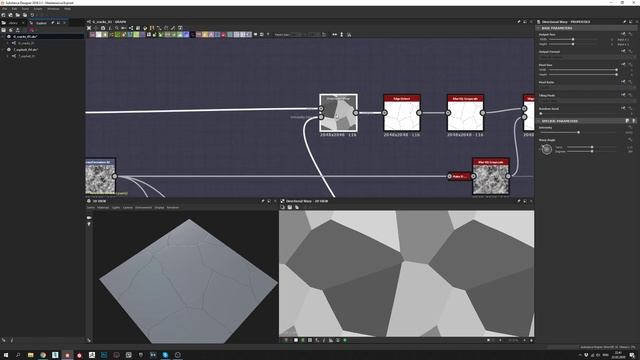Adjust the Warp Angle Turns slider
The width and height of the screenshot is (640, 360).
click(592, 147)
